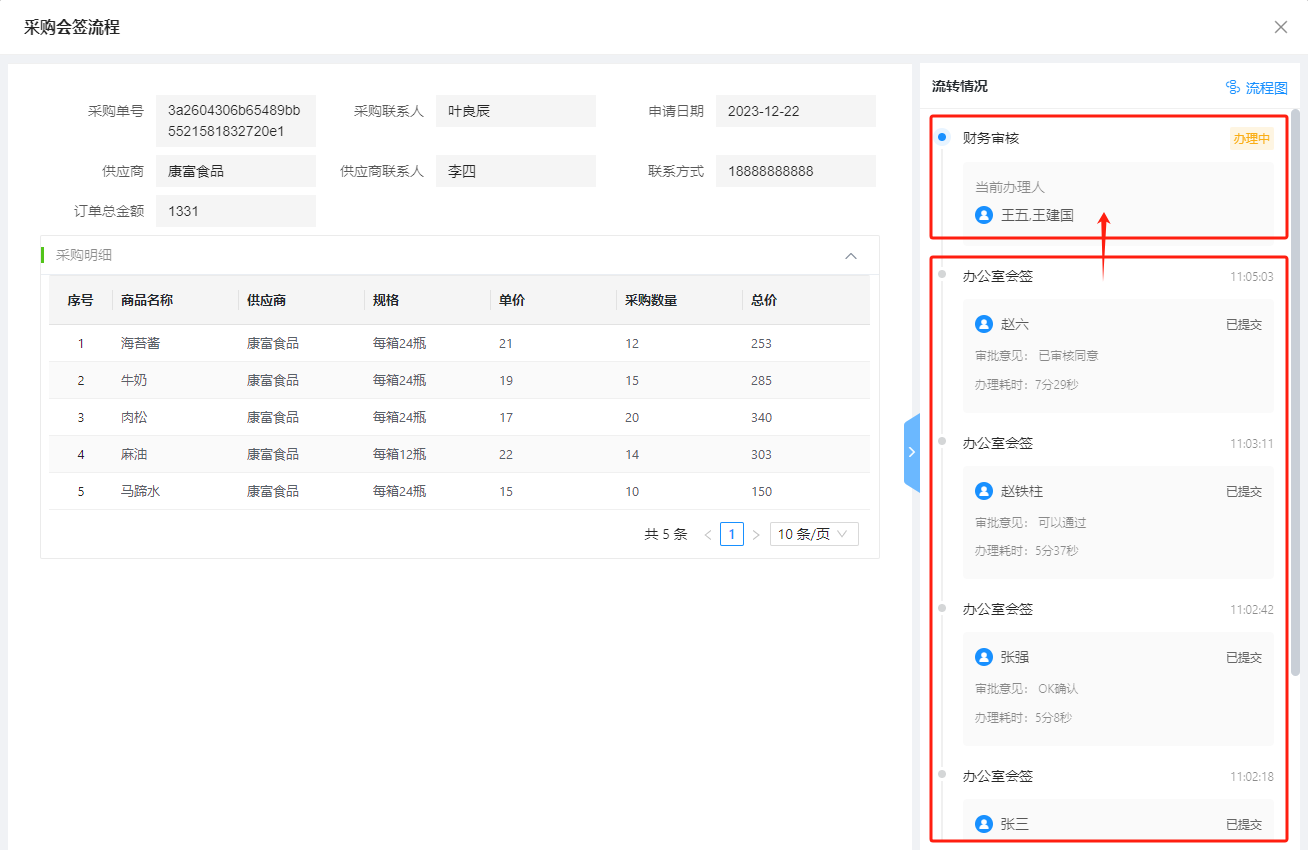Click the 采购单号 input field
The width and height of the screenshot is (1308, 850).
coord(236,121)
